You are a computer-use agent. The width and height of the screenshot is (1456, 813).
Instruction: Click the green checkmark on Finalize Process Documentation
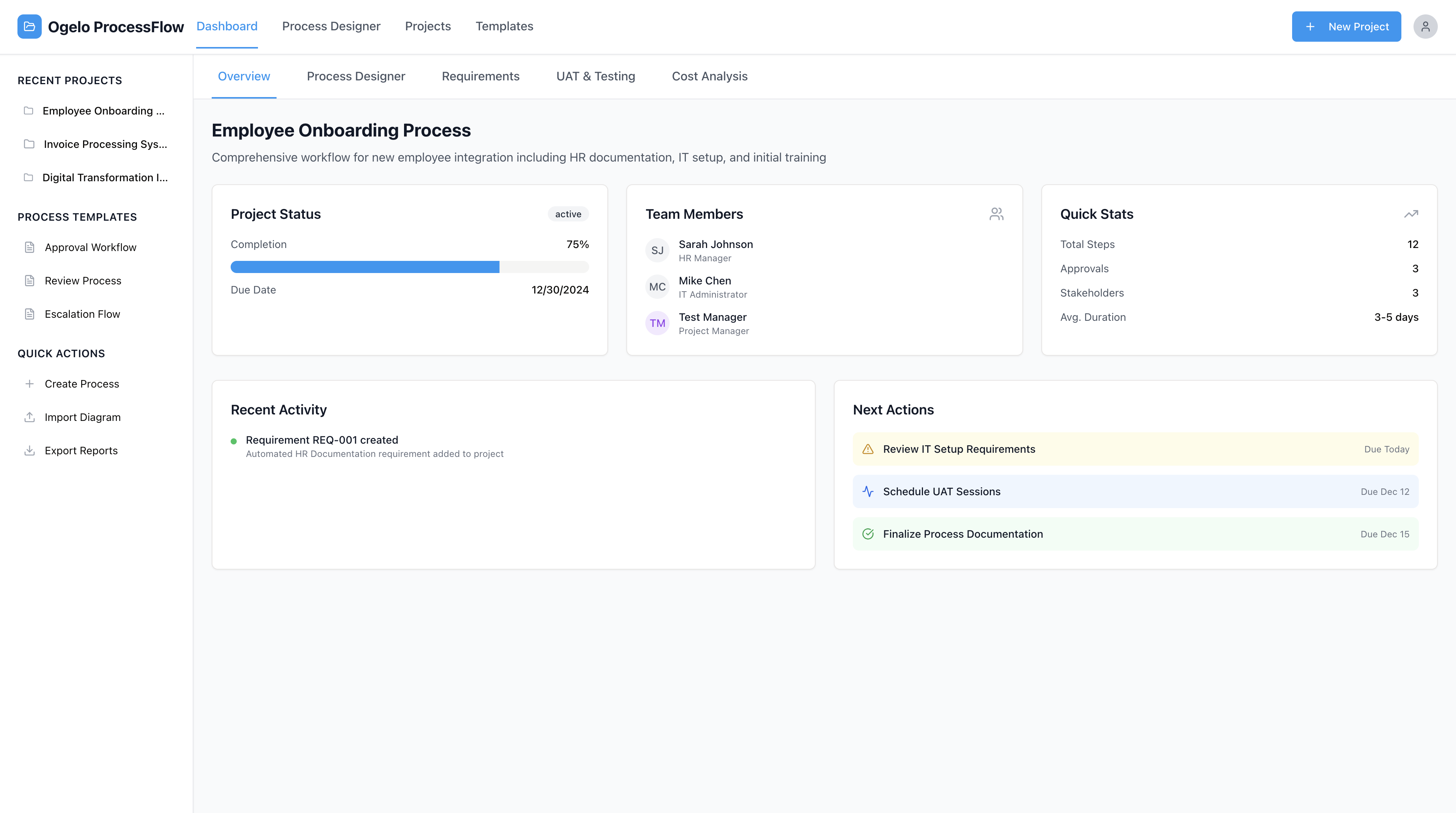tap(868, 534)
